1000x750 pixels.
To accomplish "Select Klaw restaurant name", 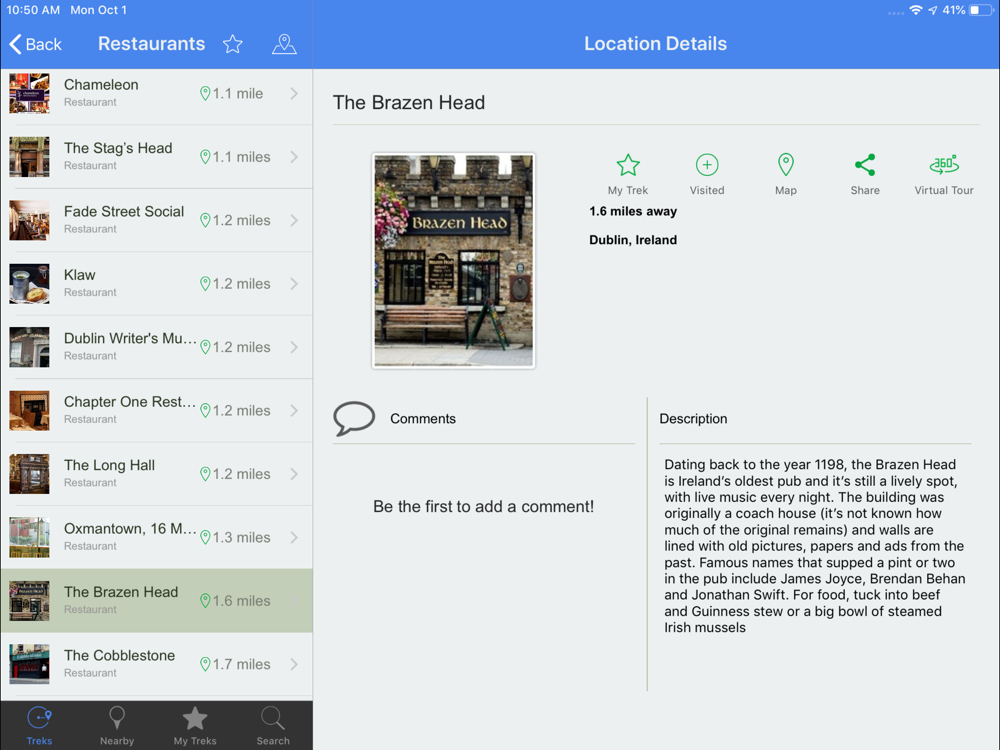I will pos(80,275).
